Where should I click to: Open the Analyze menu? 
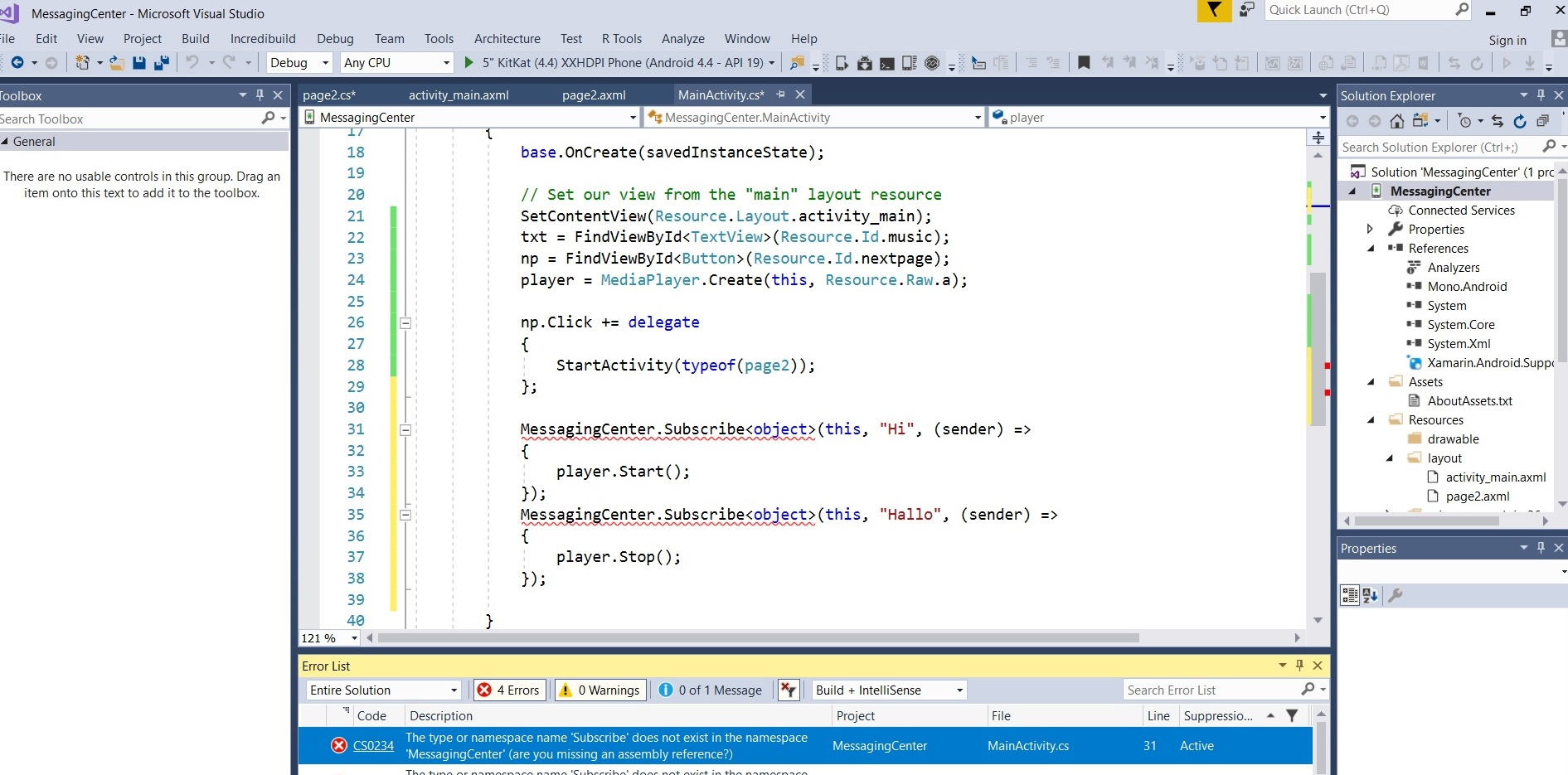click(x=683, y=38)
